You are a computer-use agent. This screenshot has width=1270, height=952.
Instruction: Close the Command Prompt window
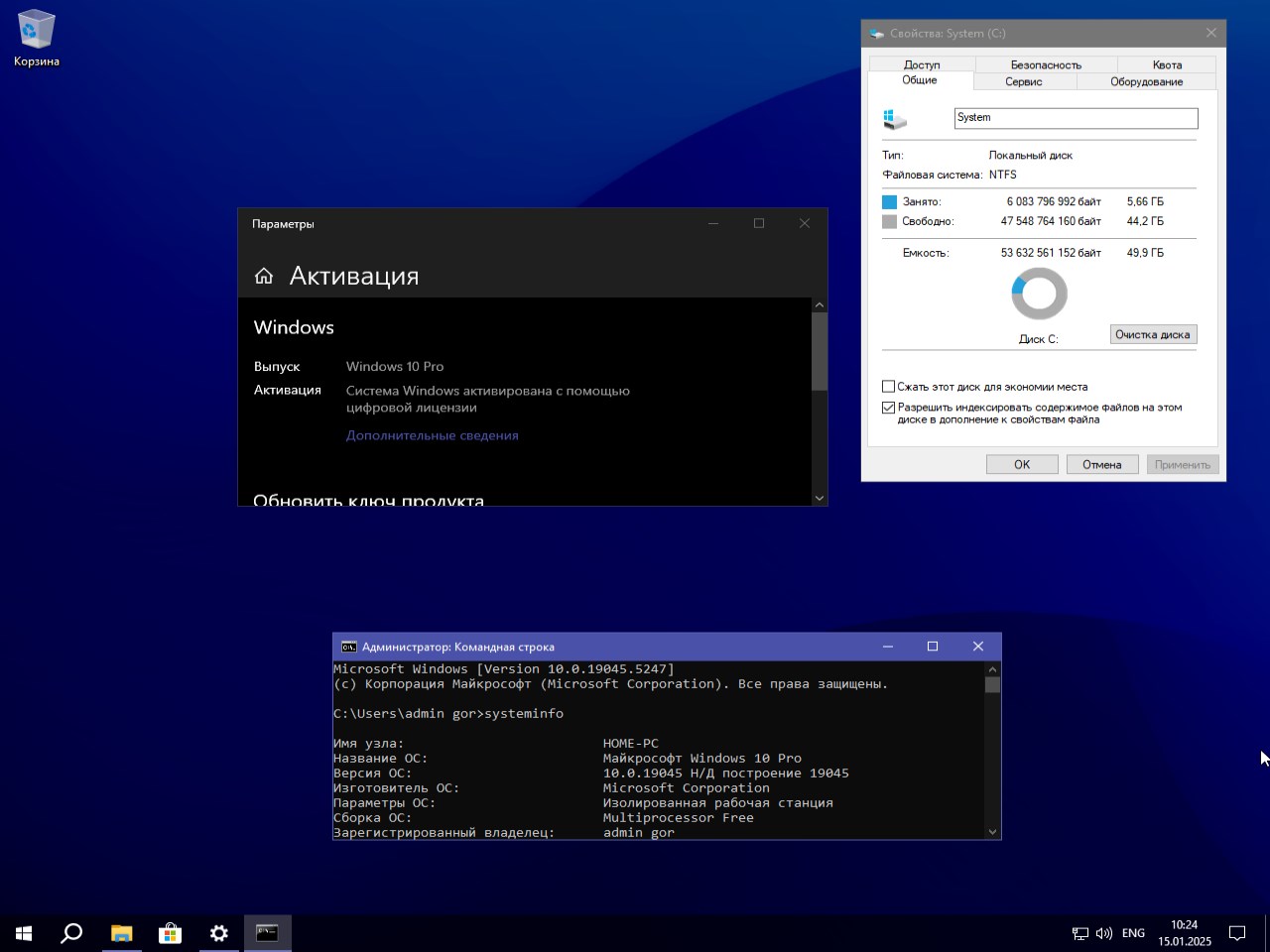tap(978, 647)
